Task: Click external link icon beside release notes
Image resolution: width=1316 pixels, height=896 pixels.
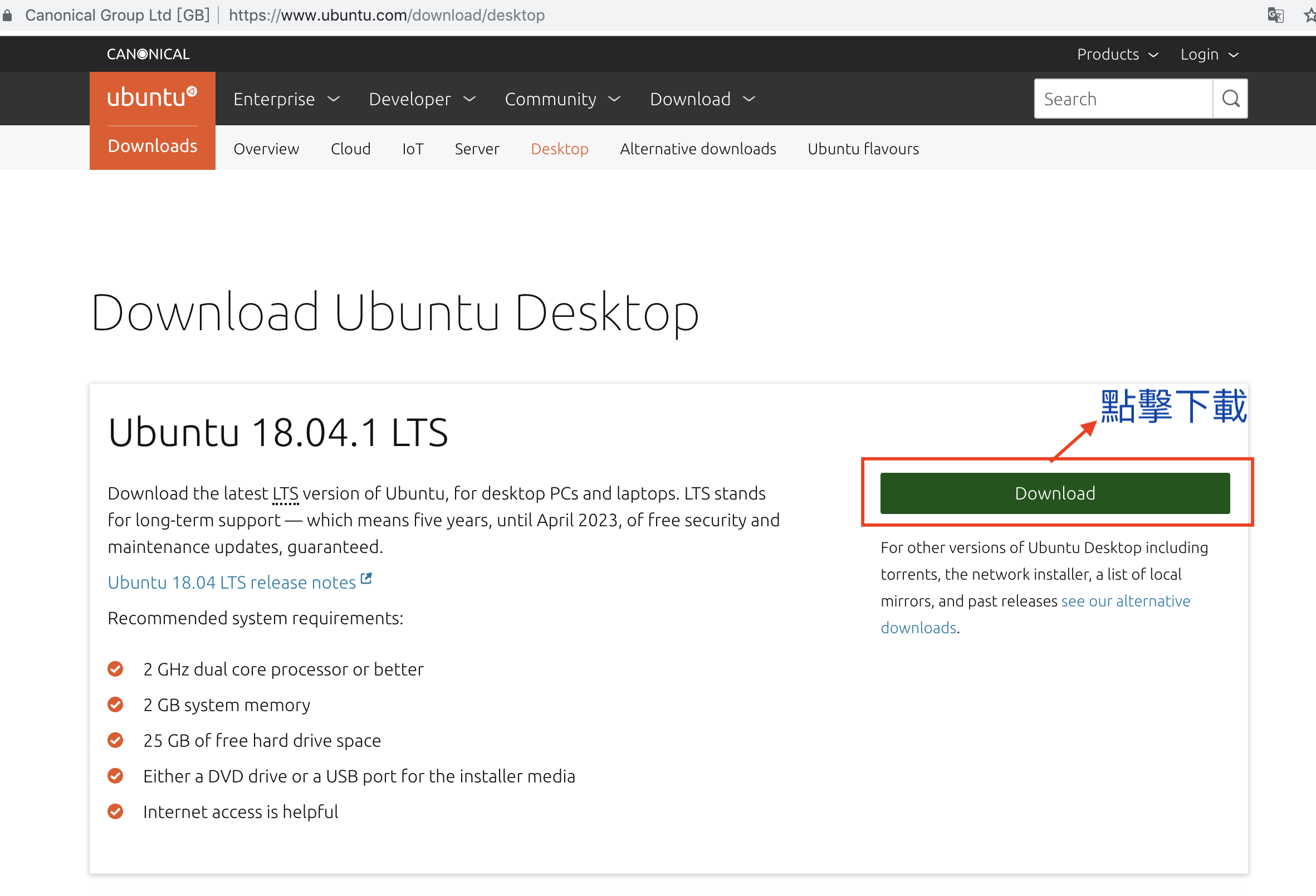Action: 366,578
